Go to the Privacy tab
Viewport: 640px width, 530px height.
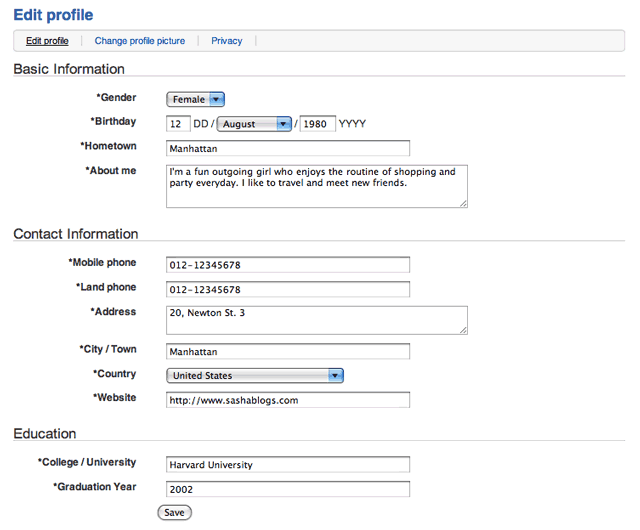[226, 41]
